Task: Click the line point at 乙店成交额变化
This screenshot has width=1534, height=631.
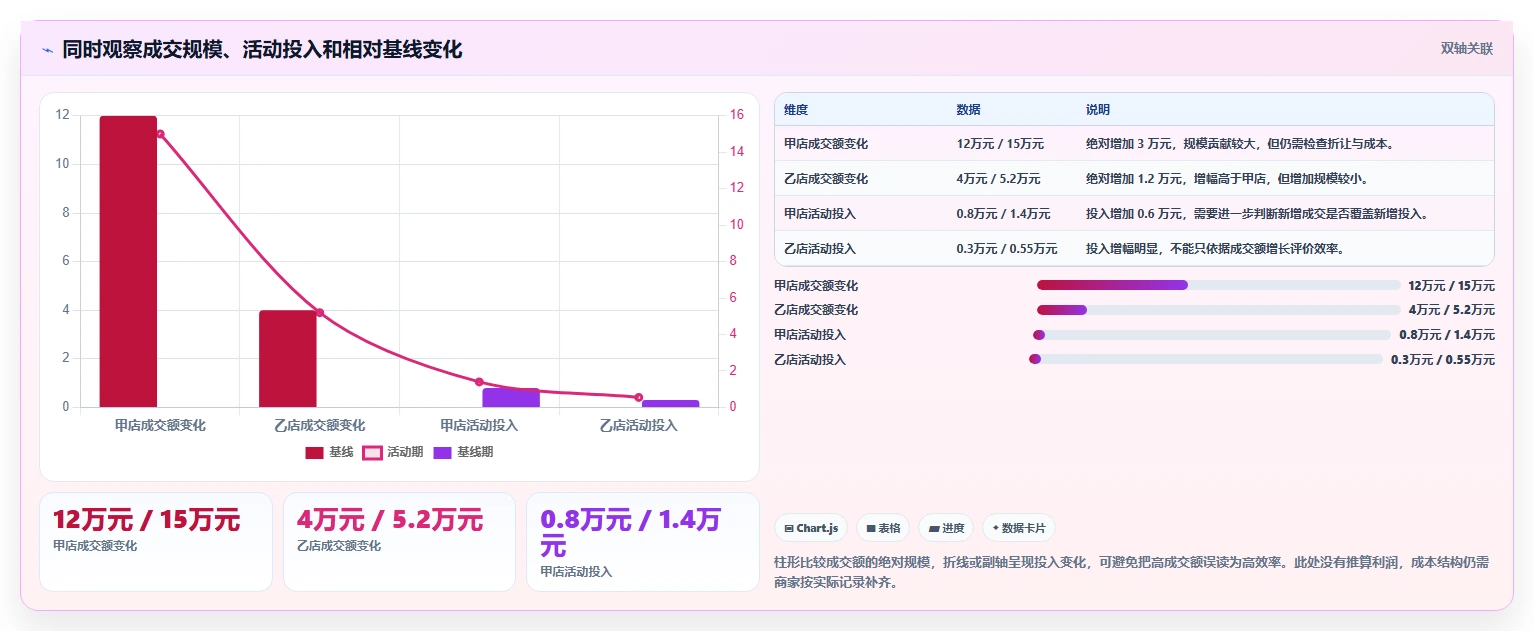Action: [320, 313]
